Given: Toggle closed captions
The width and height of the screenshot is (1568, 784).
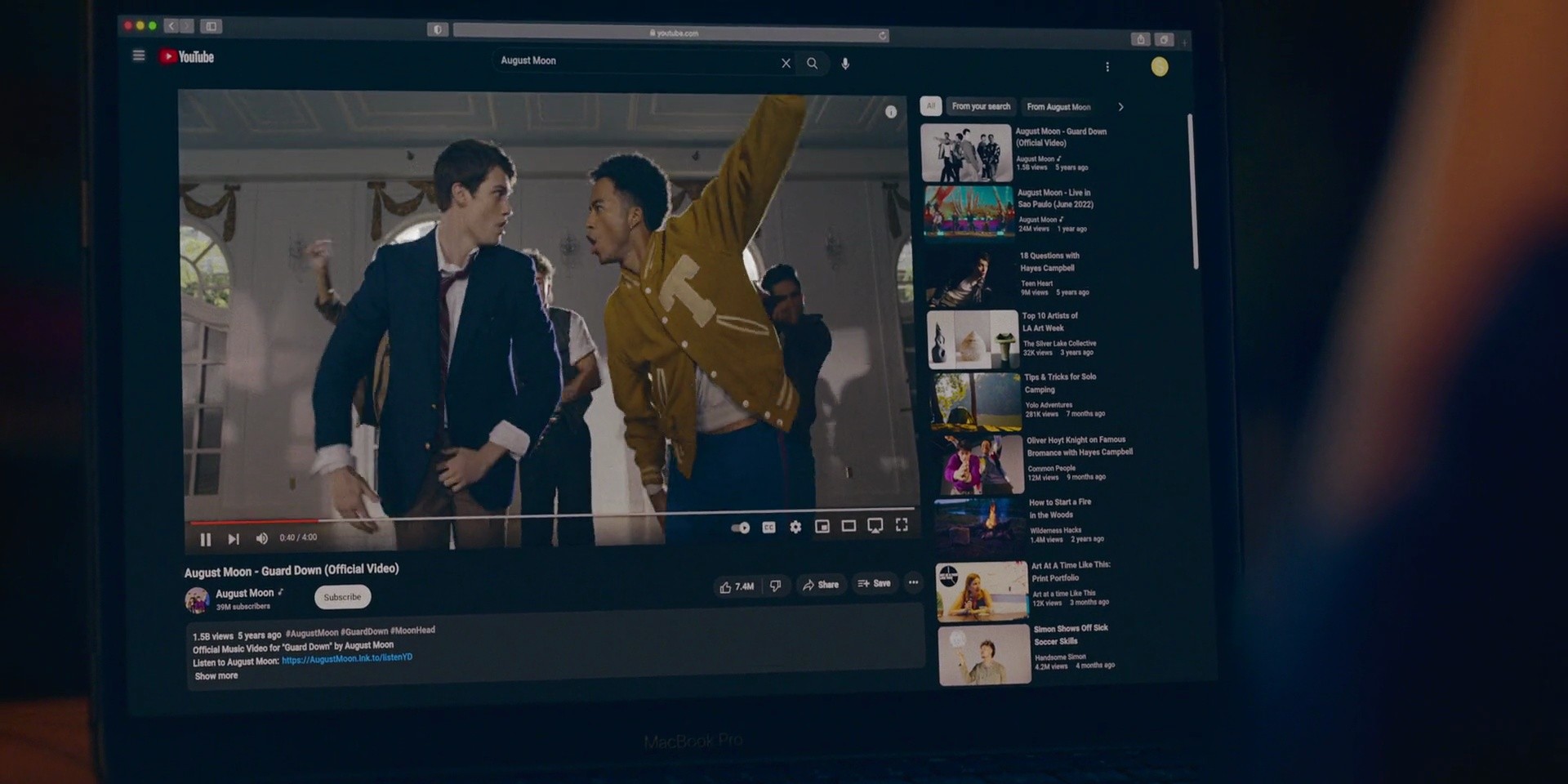Looking at the screenshot, I should tap(768, 528).
